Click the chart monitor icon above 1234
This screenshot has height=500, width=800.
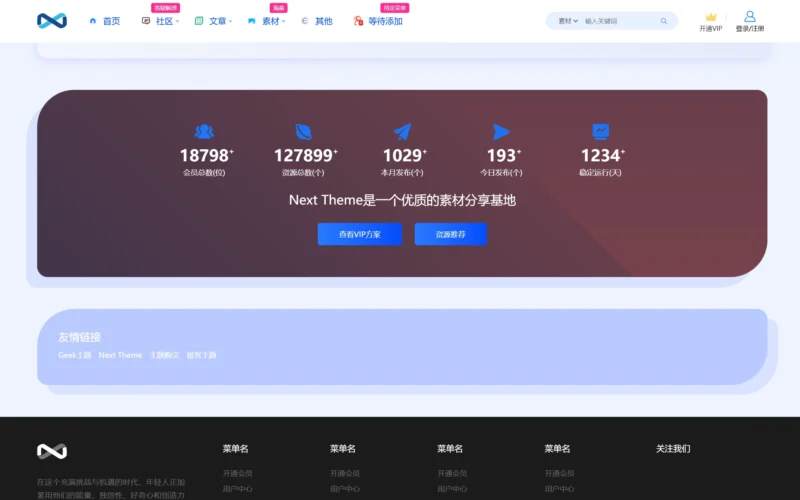pyautogui.click(x=601, y=131)
